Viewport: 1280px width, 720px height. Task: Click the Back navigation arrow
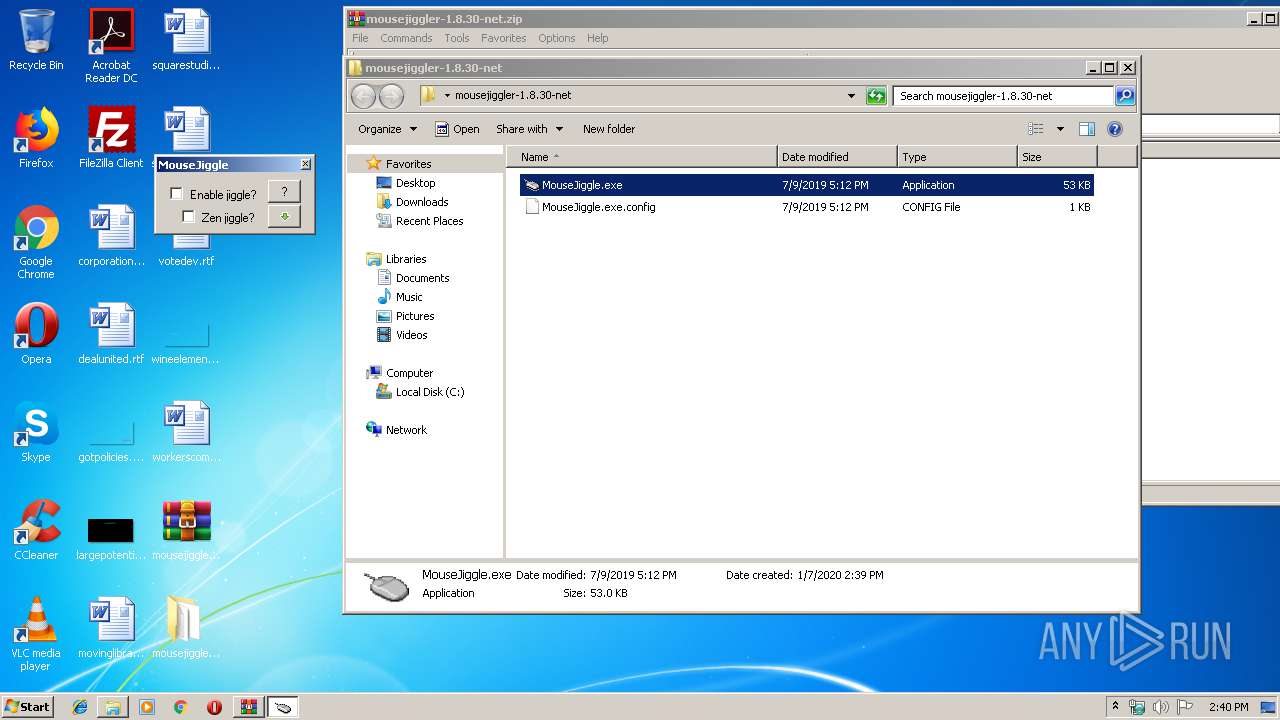click(x=363, y=96)
